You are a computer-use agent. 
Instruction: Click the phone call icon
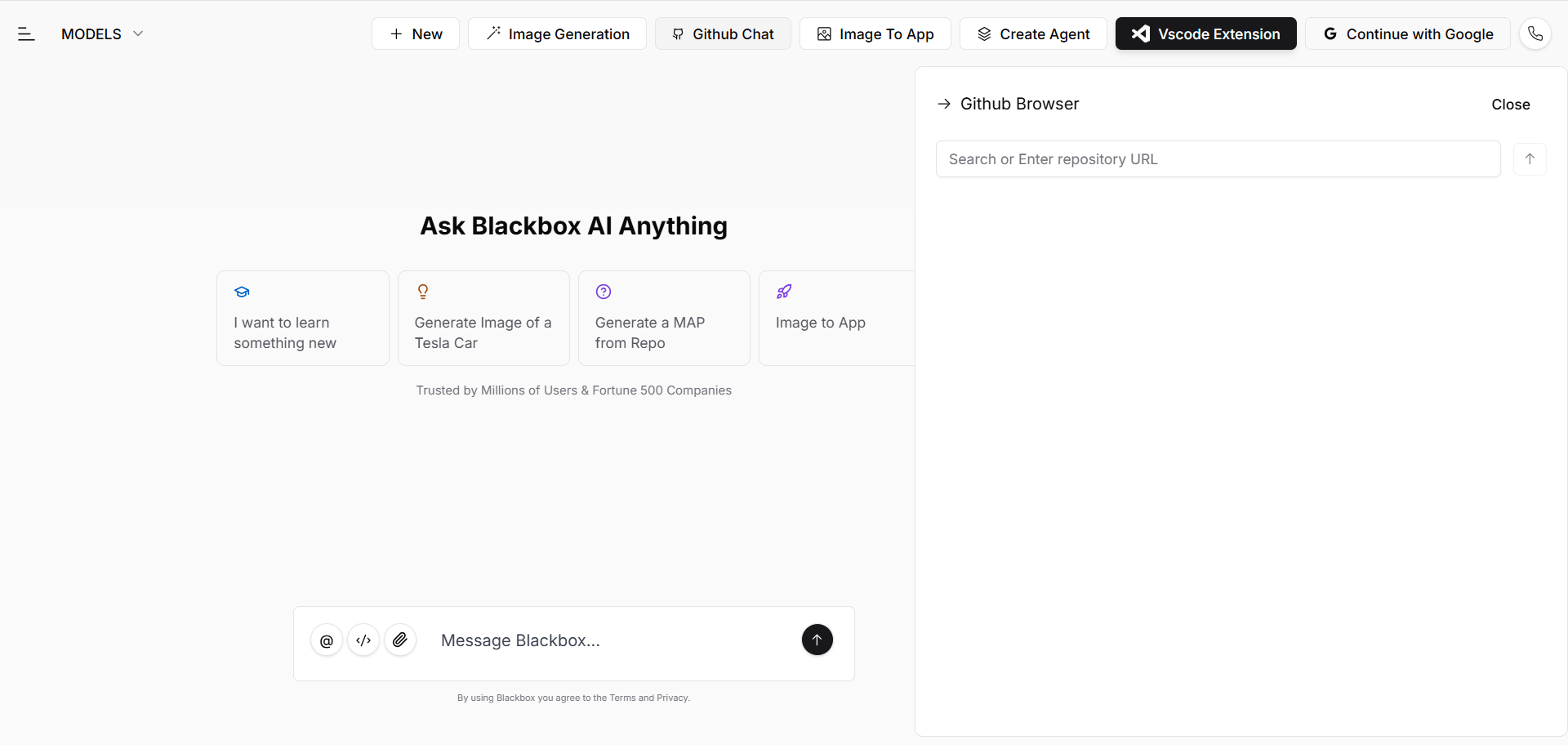[1535, 33]
